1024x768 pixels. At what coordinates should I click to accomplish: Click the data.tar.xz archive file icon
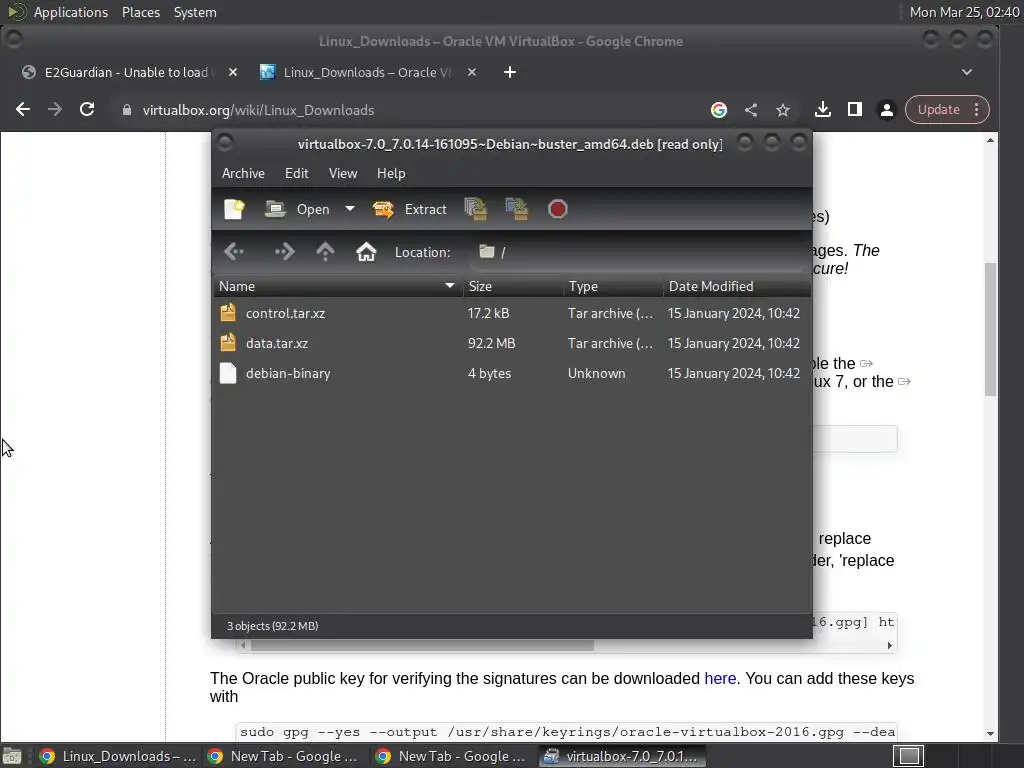coord(228,343)
